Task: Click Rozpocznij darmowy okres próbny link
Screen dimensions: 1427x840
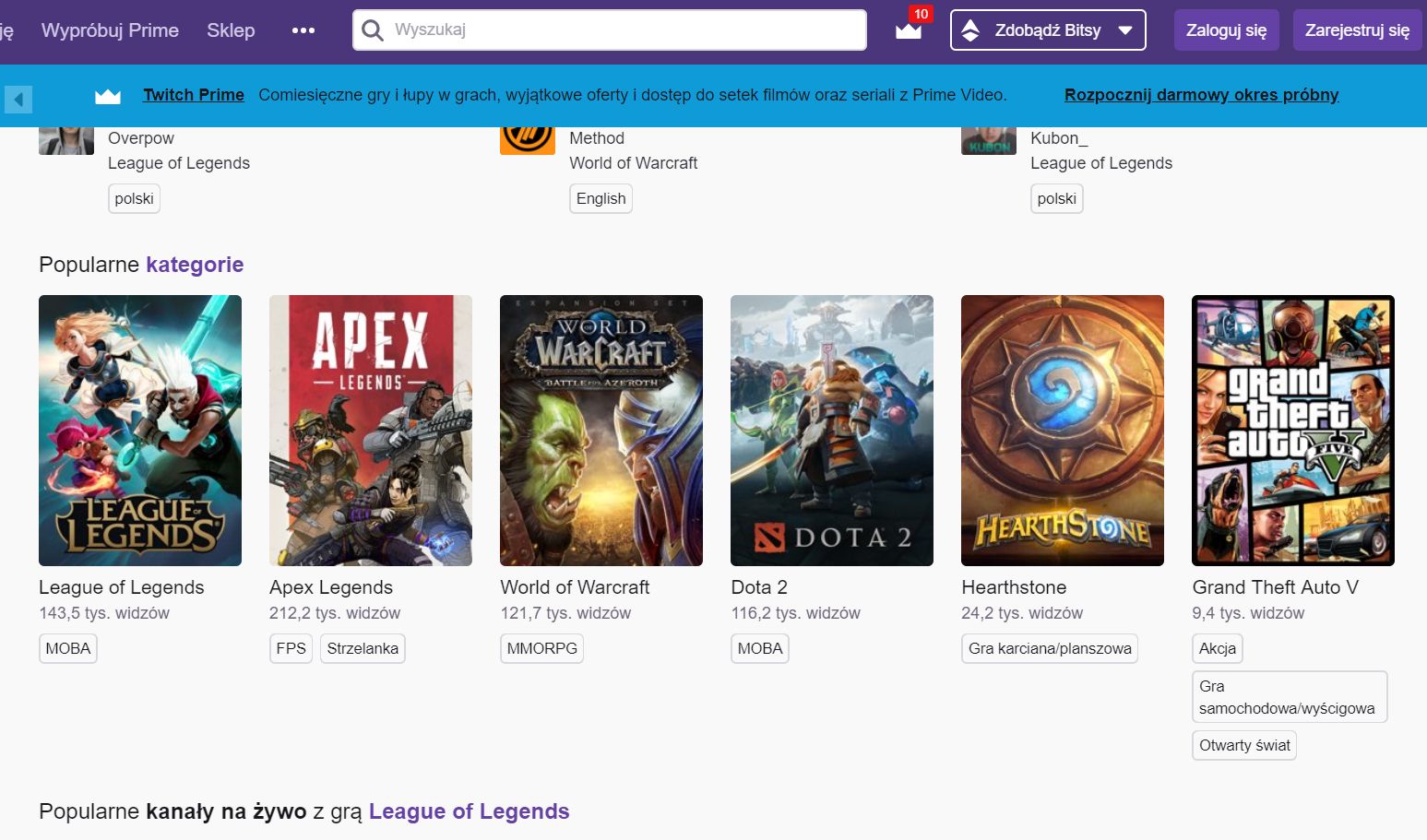Action: 1201,95
